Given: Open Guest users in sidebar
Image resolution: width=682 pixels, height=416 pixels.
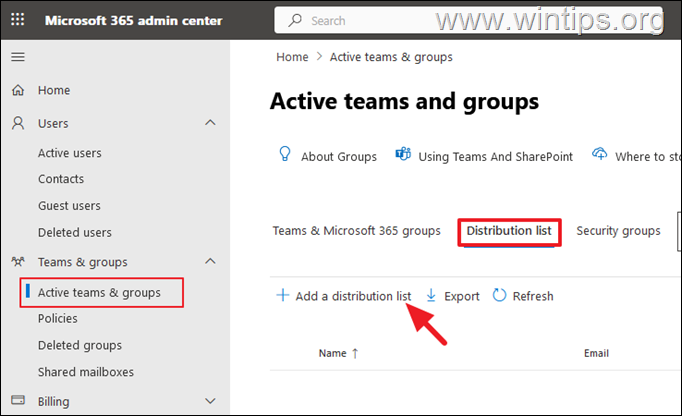Looking at the screenshot, I should coord(69,205).
